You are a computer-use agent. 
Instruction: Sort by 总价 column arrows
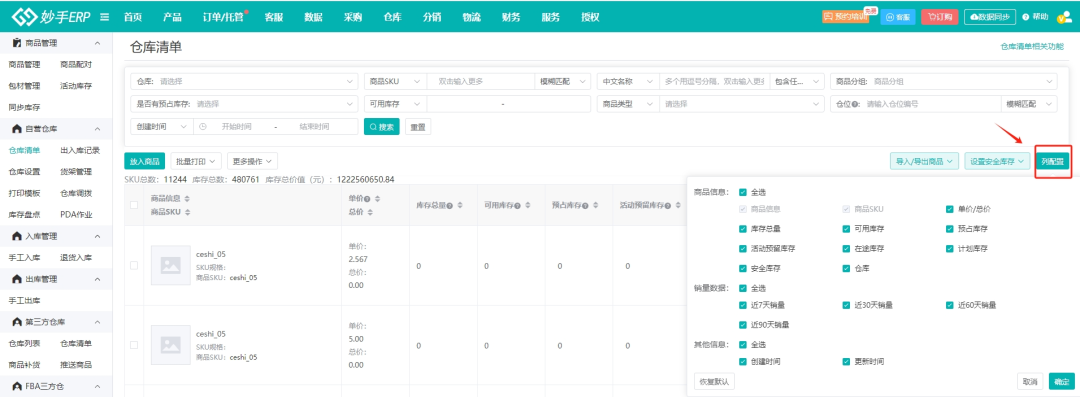coord(371,212)
